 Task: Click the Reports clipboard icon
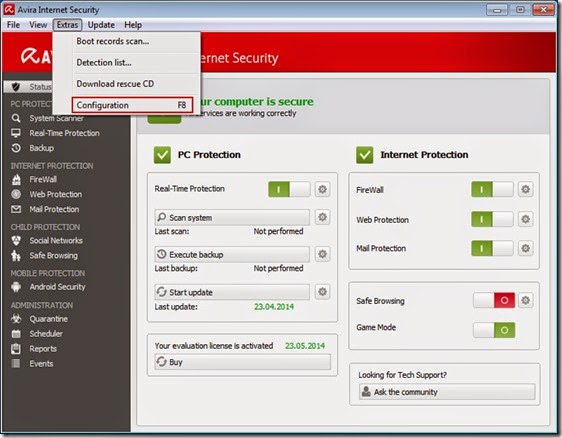pos(16,348)
